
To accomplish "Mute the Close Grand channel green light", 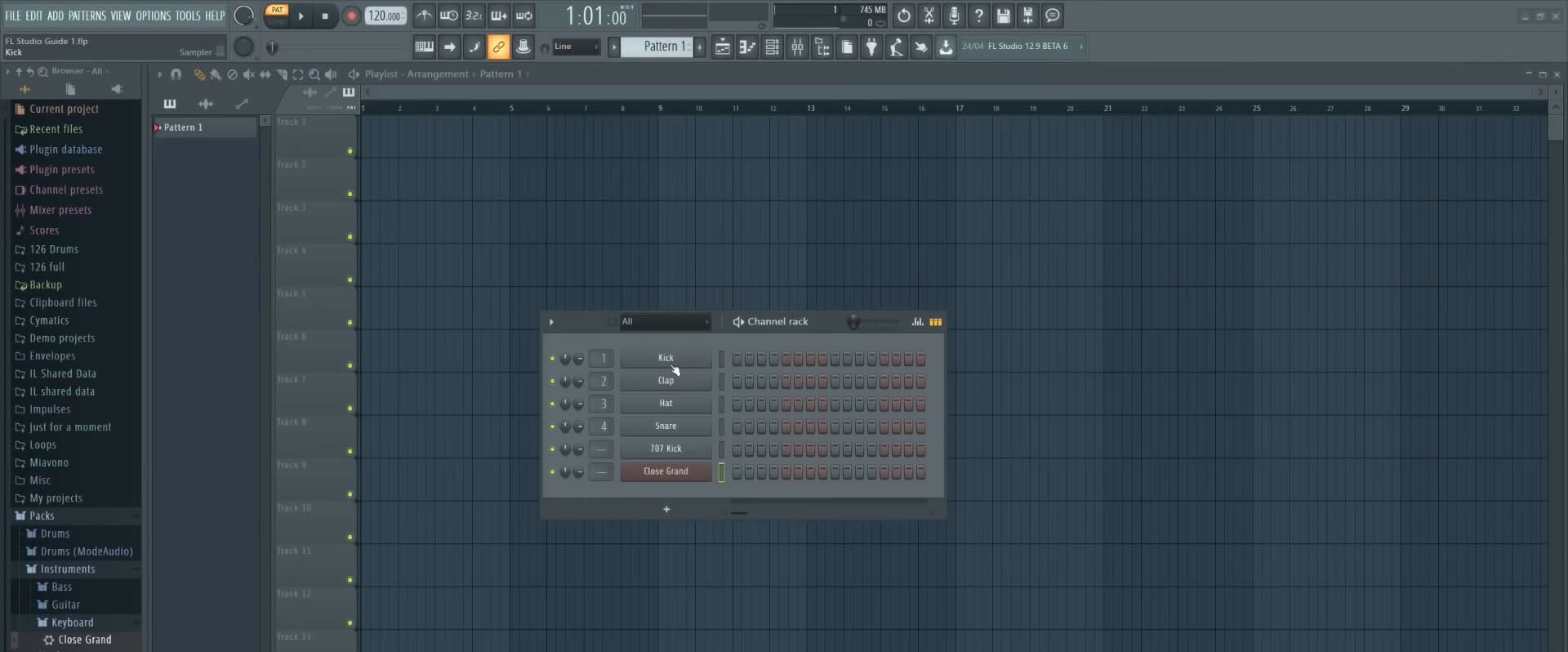I will [552, 472].
